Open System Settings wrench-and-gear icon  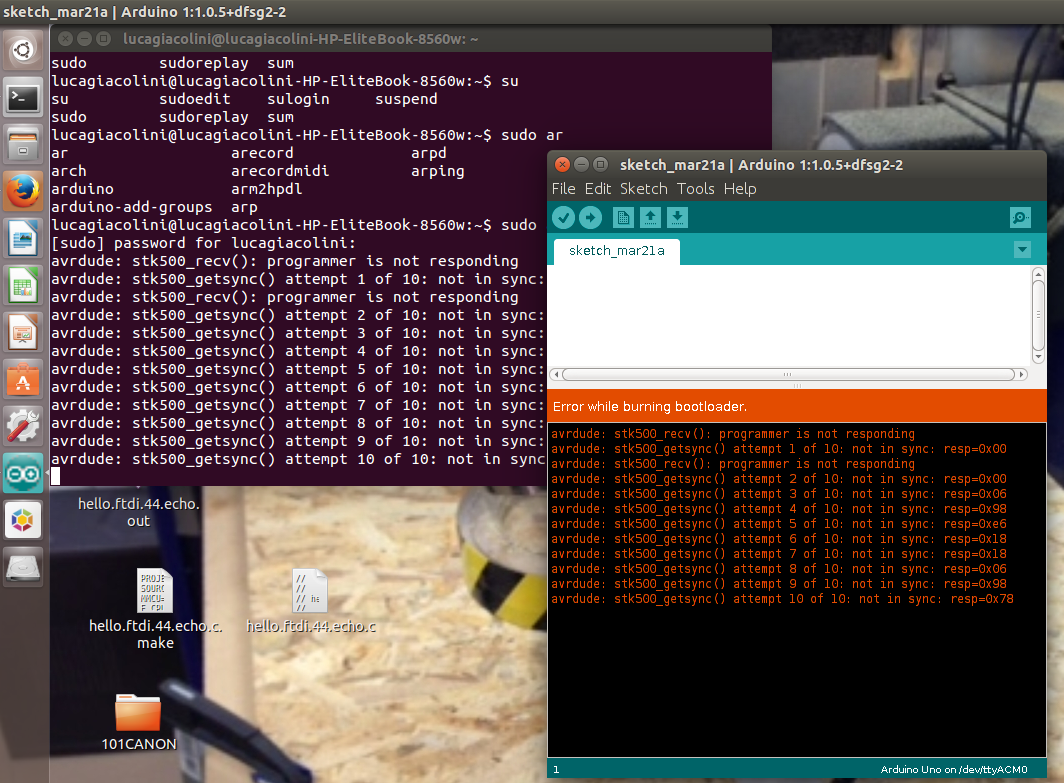(23, 426)
